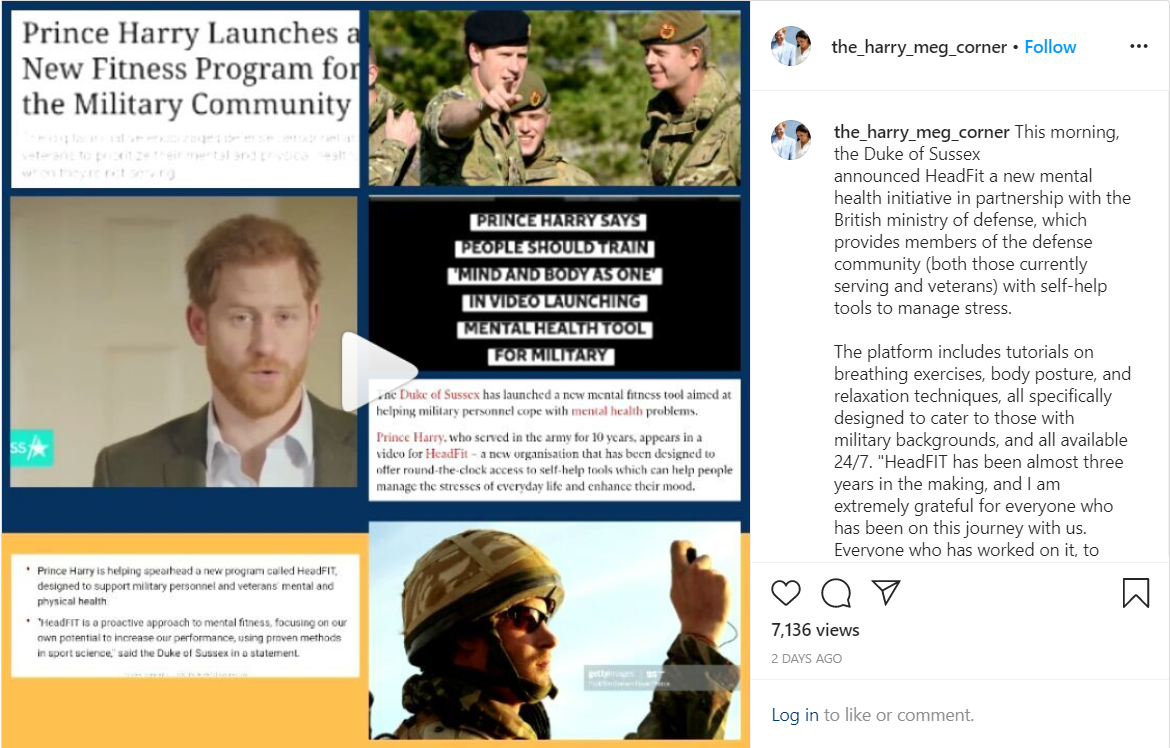
Task: Open profile avatar in post header
Action: (791, 46)
